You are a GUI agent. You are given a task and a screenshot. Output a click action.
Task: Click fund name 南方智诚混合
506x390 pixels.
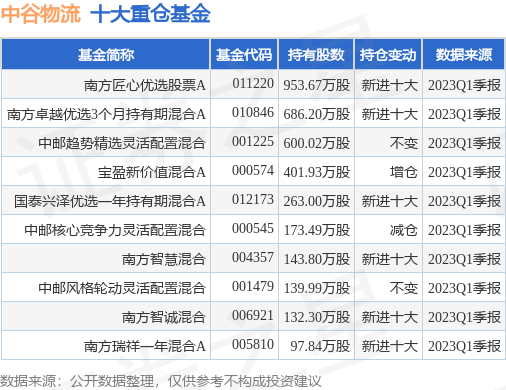tap(164, 317)
